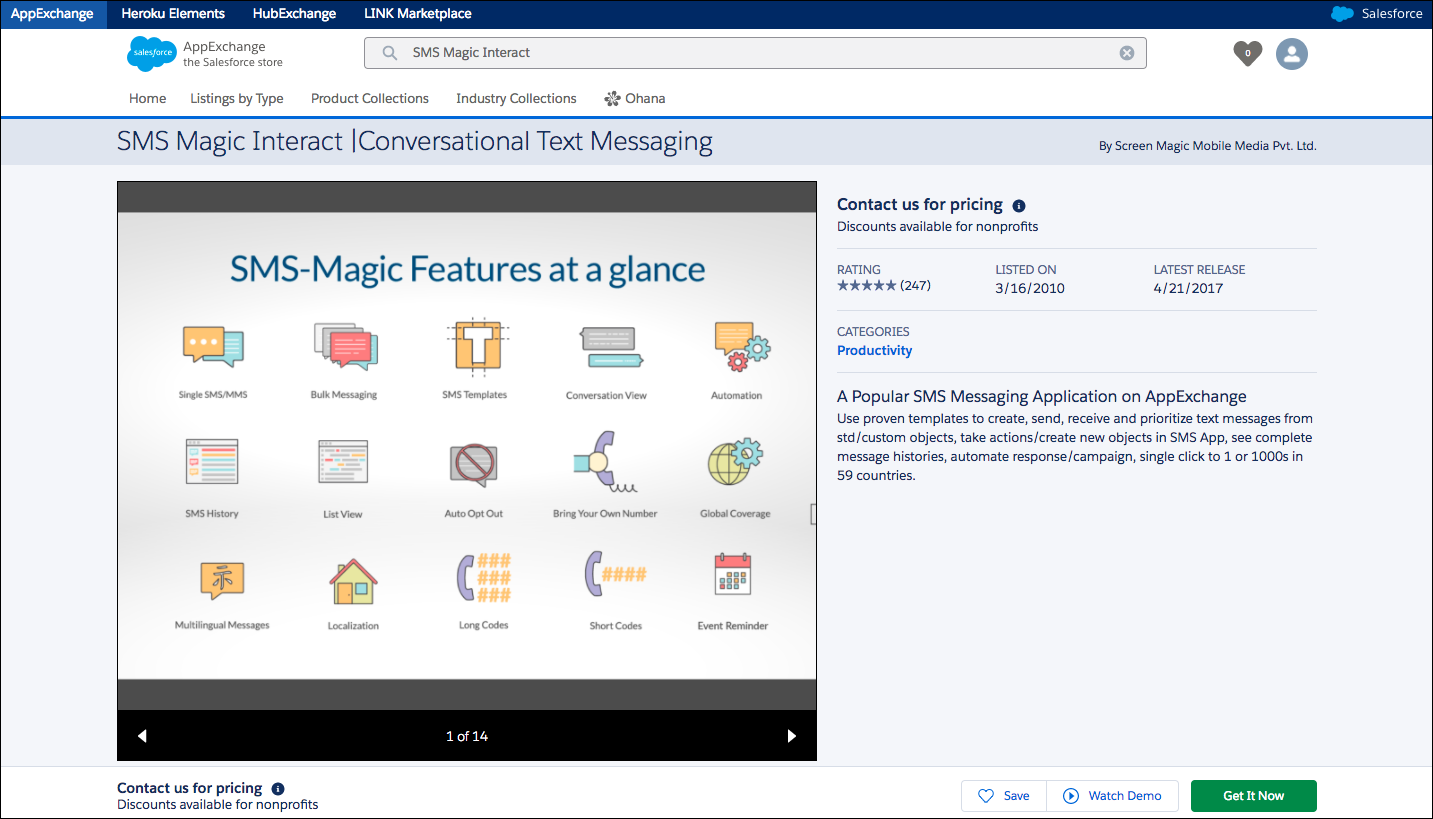1433x819 pixels.
Task: Click the Salesforce cloud icon in top bar
Action: [1342, 14]
